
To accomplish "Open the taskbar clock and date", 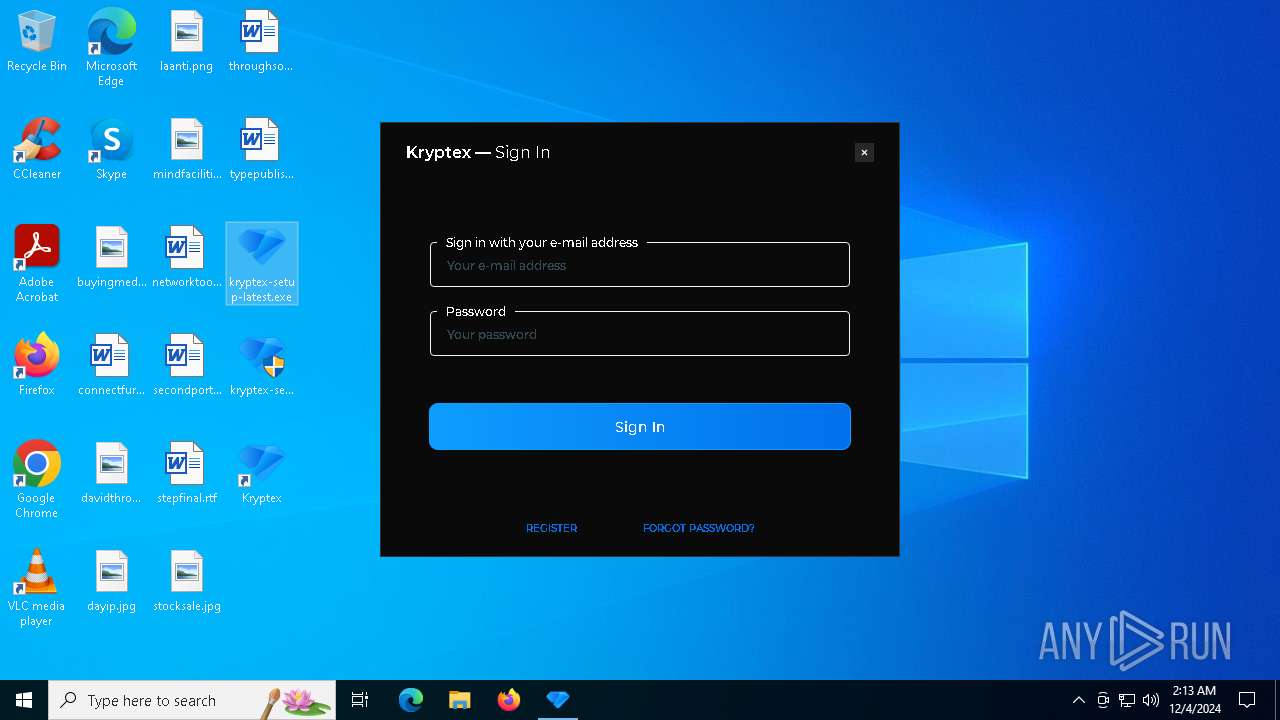I will 1194,700.
